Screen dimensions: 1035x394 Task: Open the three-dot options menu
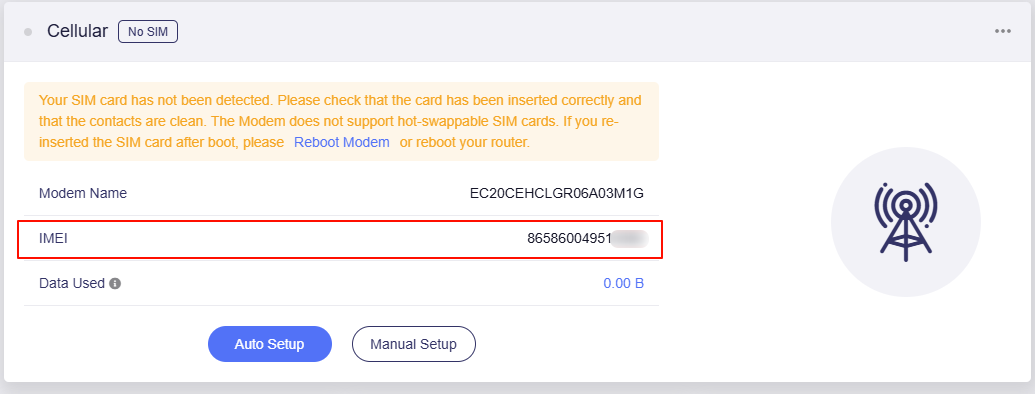(x=1003, y=32)
